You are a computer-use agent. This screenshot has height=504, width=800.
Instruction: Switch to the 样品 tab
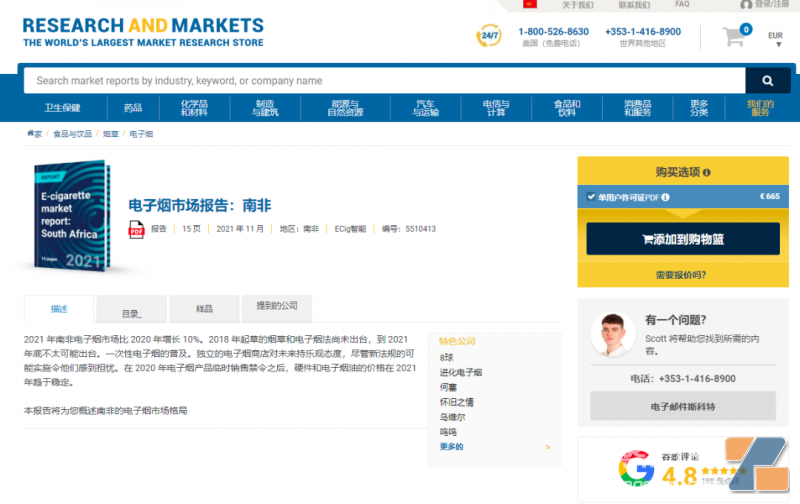pyautogui.click(x=204, y=309)
